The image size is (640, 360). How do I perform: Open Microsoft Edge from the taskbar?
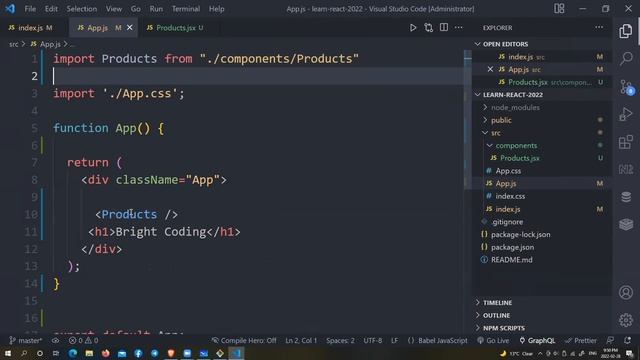(73, 353)
